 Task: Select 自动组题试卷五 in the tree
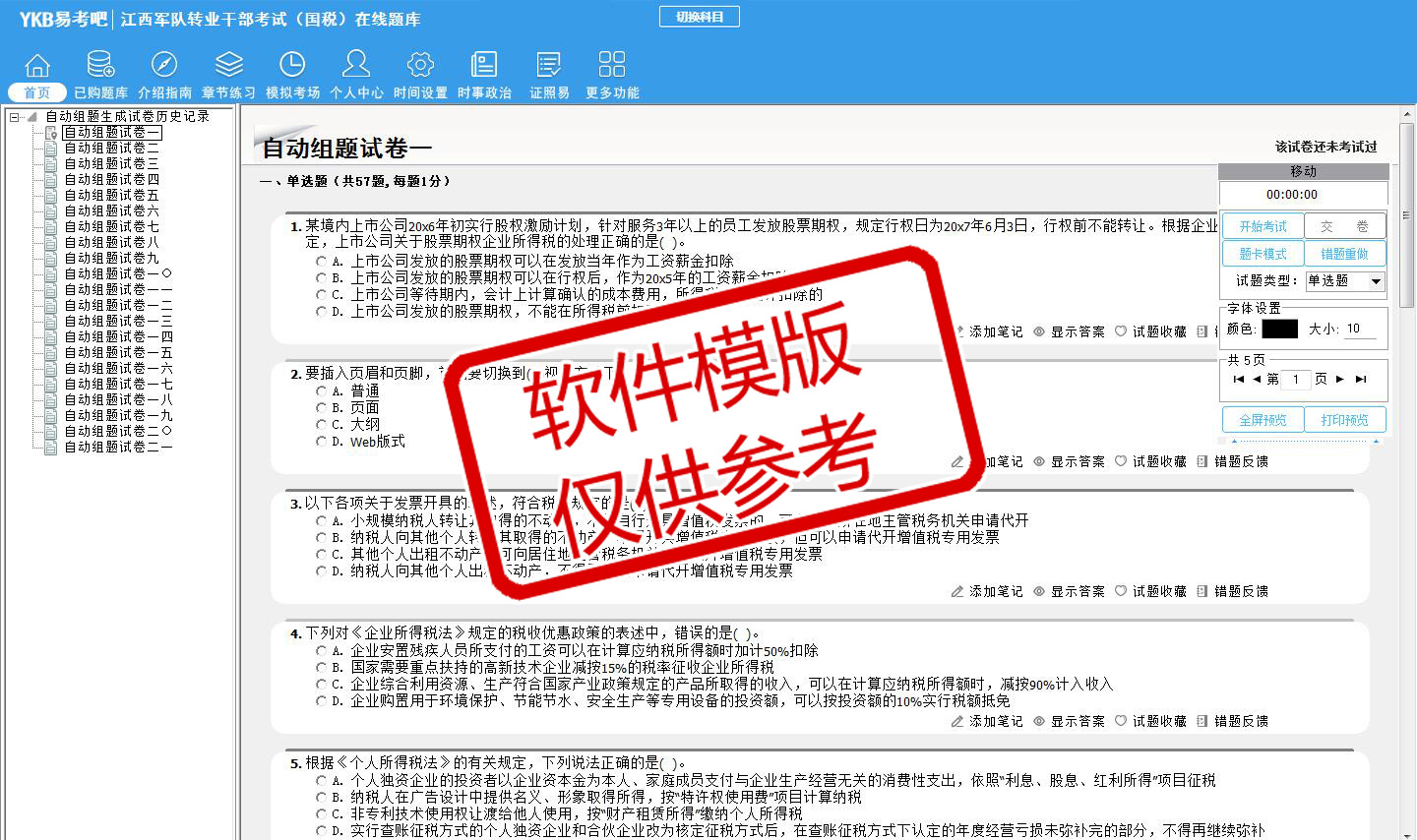[111, 195]
